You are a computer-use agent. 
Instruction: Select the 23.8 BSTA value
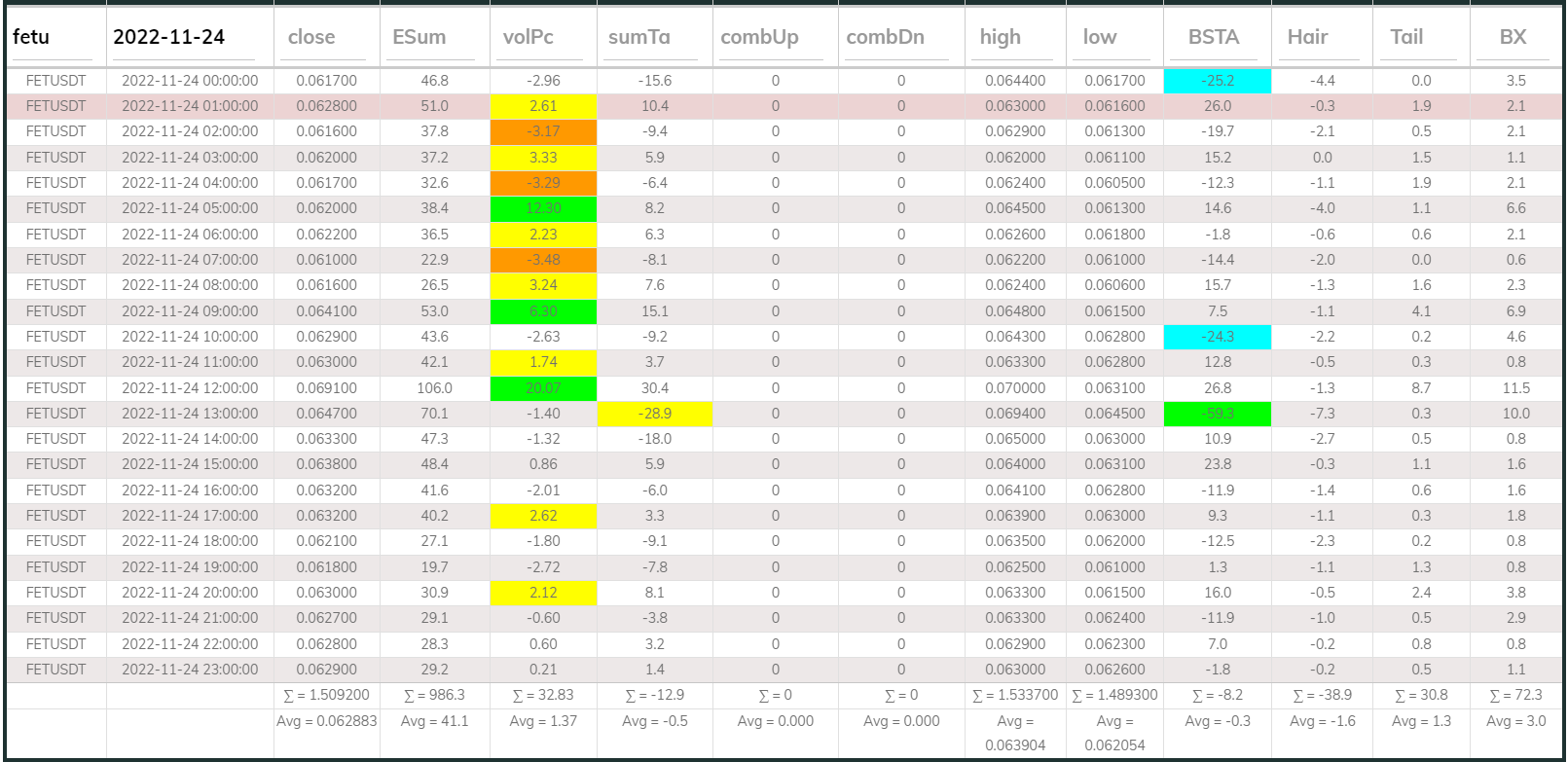(x=1218, y=464)
